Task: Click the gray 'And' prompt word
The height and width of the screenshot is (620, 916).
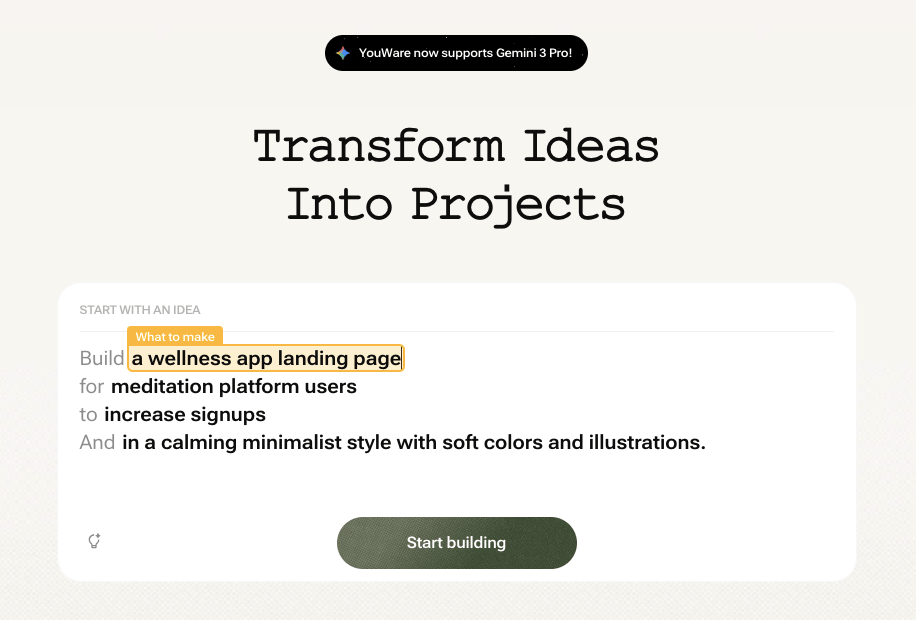Action: pyautogui.click(x=97, y=442)
